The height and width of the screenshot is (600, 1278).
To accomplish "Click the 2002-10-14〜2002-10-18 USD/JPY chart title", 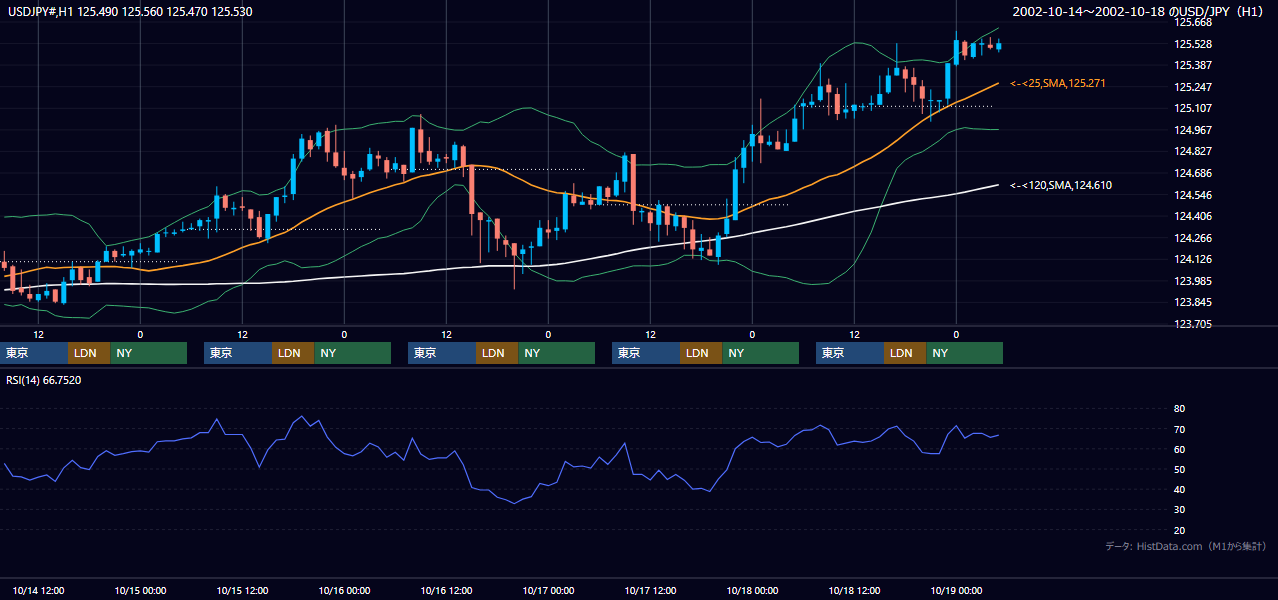I will pyautogui.click(x=1140, y=11).
